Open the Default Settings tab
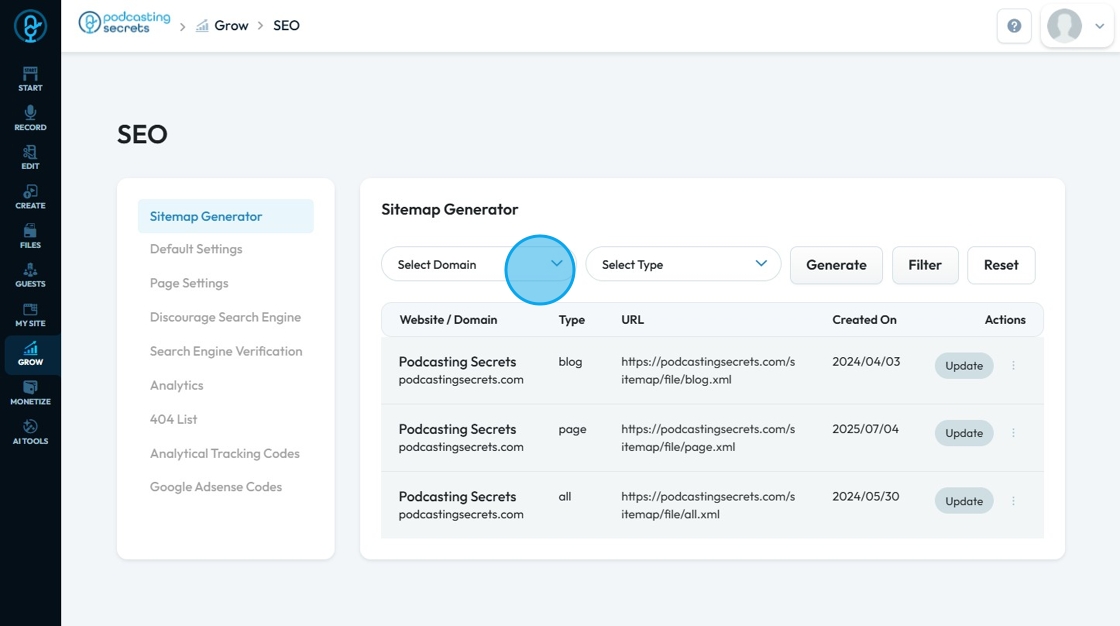 pos(196,249)
